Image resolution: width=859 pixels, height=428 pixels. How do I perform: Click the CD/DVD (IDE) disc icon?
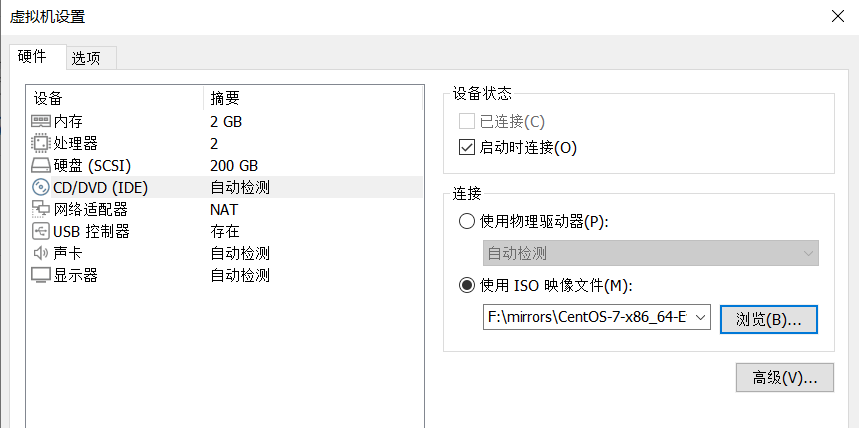click(x=41, y=188)
